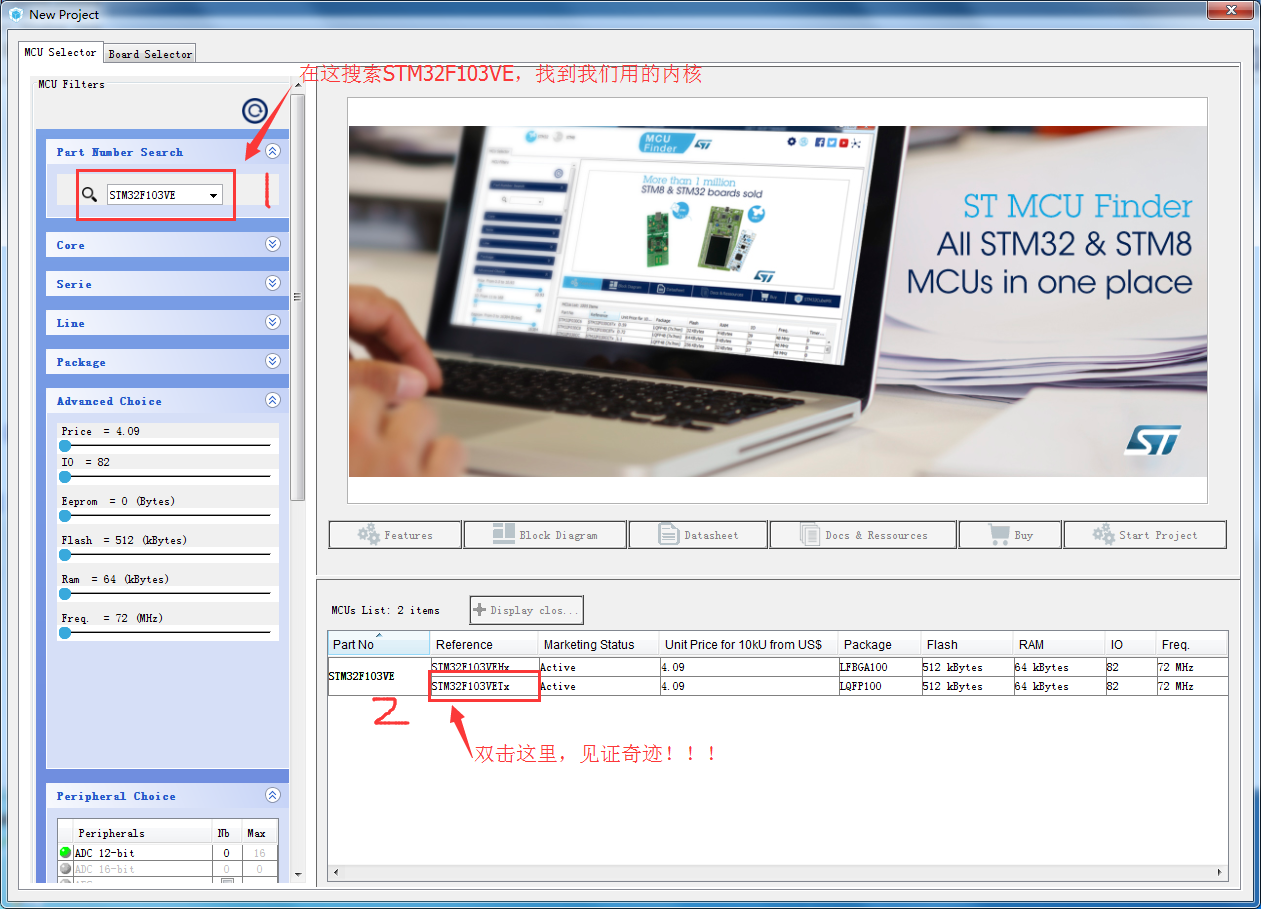Adjust the Flash slider handle
The image size is (1261, 909).
click(65, 555)
